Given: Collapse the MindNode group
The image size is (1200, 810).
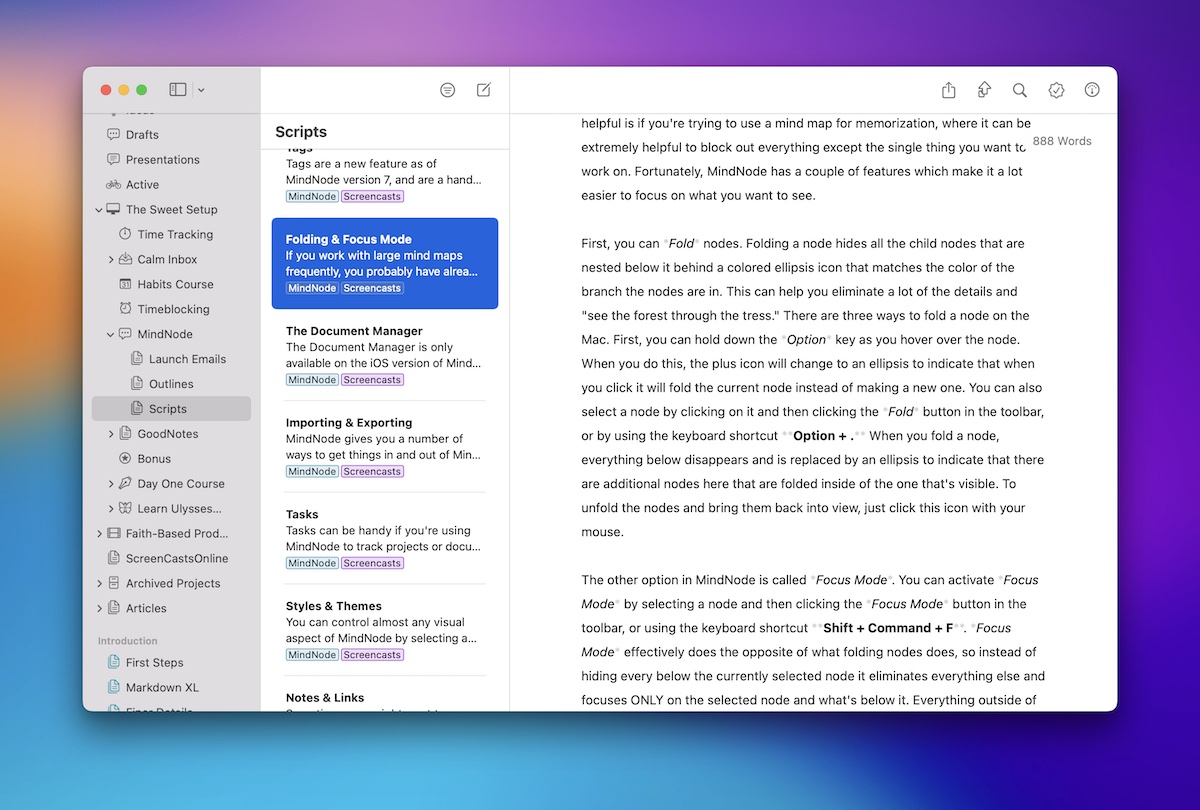Looking at the screenshot, I should (111, 335).
